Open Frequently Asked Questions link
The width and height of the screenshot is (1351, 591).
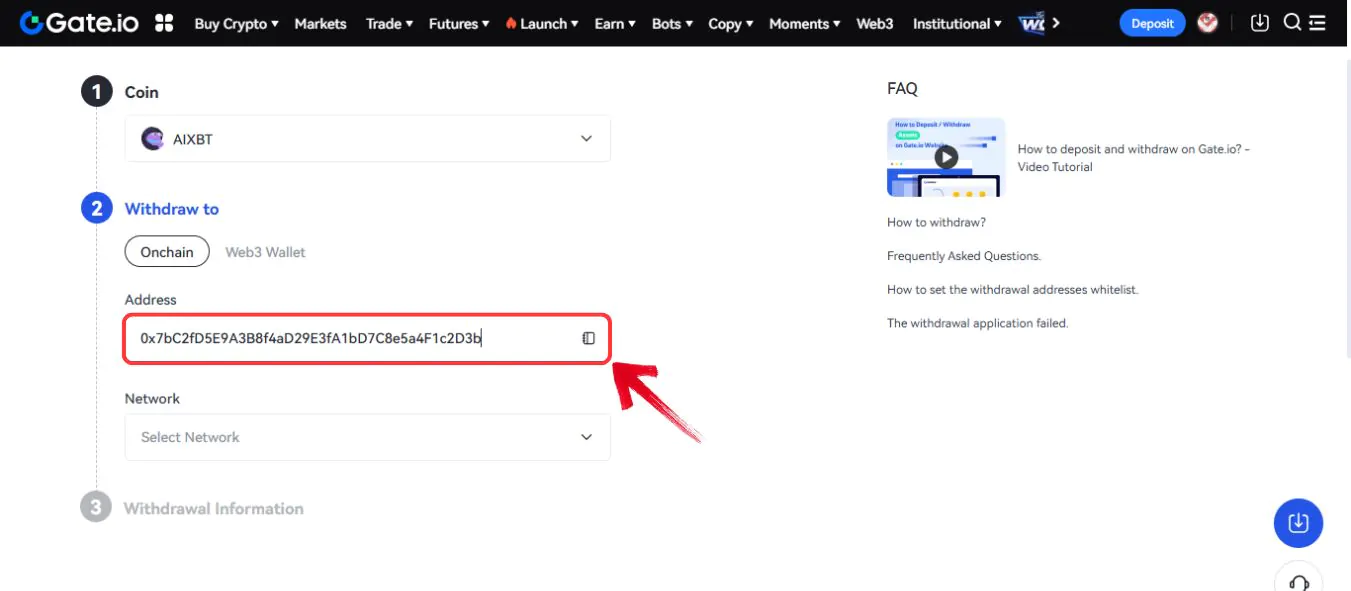tap(964, 256)
